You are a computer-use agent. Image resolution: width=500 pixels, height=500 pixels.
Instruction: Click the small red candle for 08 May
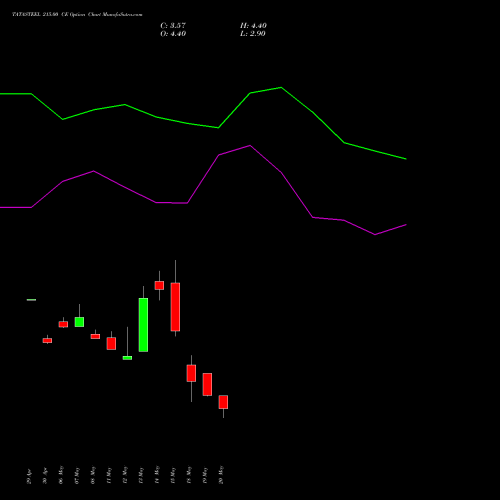95,337
